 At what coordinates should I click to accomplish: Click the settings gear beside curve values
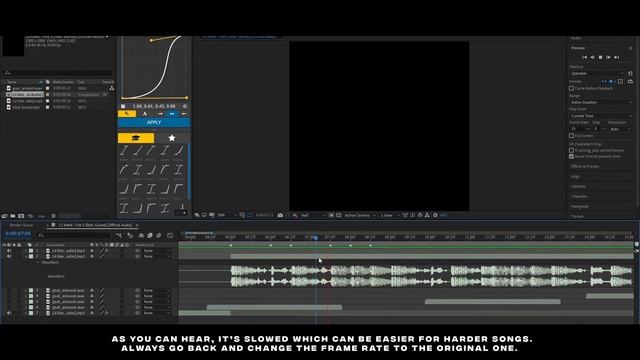coord(185,106)
